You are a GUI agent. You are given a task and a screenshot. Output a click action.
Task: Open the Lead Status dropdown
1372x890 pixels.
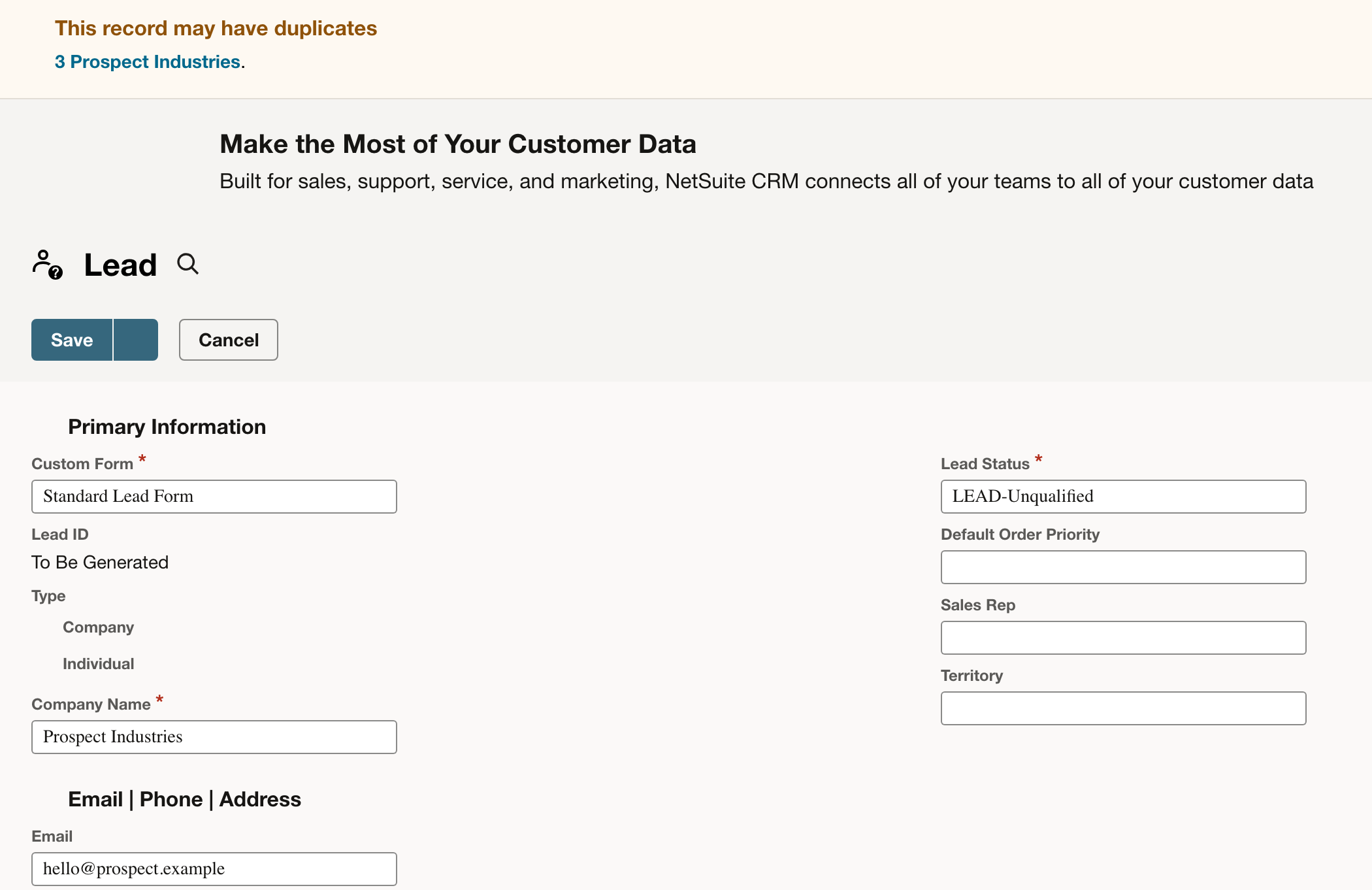[x=1124, y=497]
